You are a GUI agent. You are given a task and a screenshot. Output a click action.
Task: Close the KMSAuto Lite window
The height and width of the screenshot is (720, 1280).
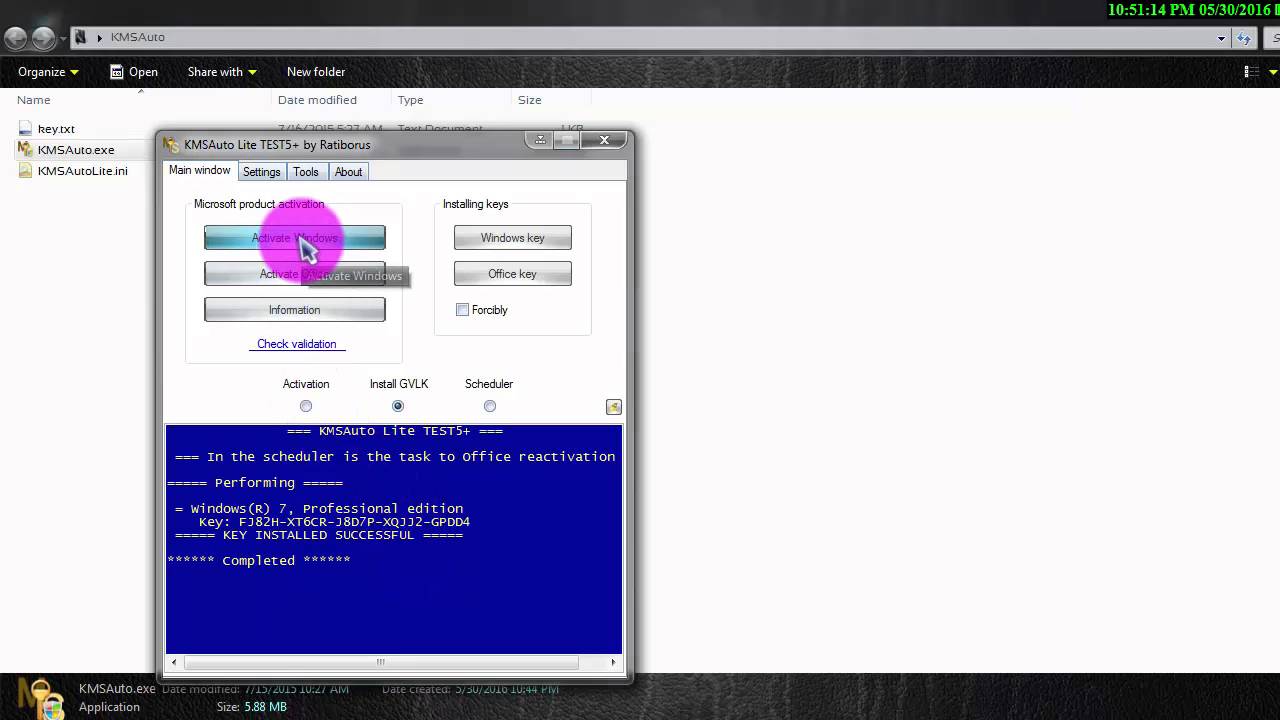(604, 140)
